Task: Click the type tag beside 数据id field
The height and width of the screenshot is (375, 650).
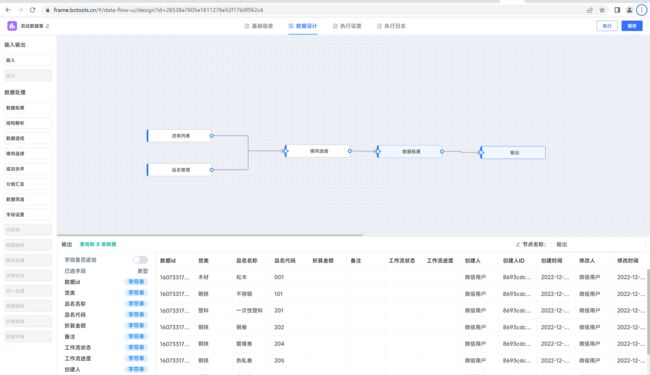Action: point(136,282)
